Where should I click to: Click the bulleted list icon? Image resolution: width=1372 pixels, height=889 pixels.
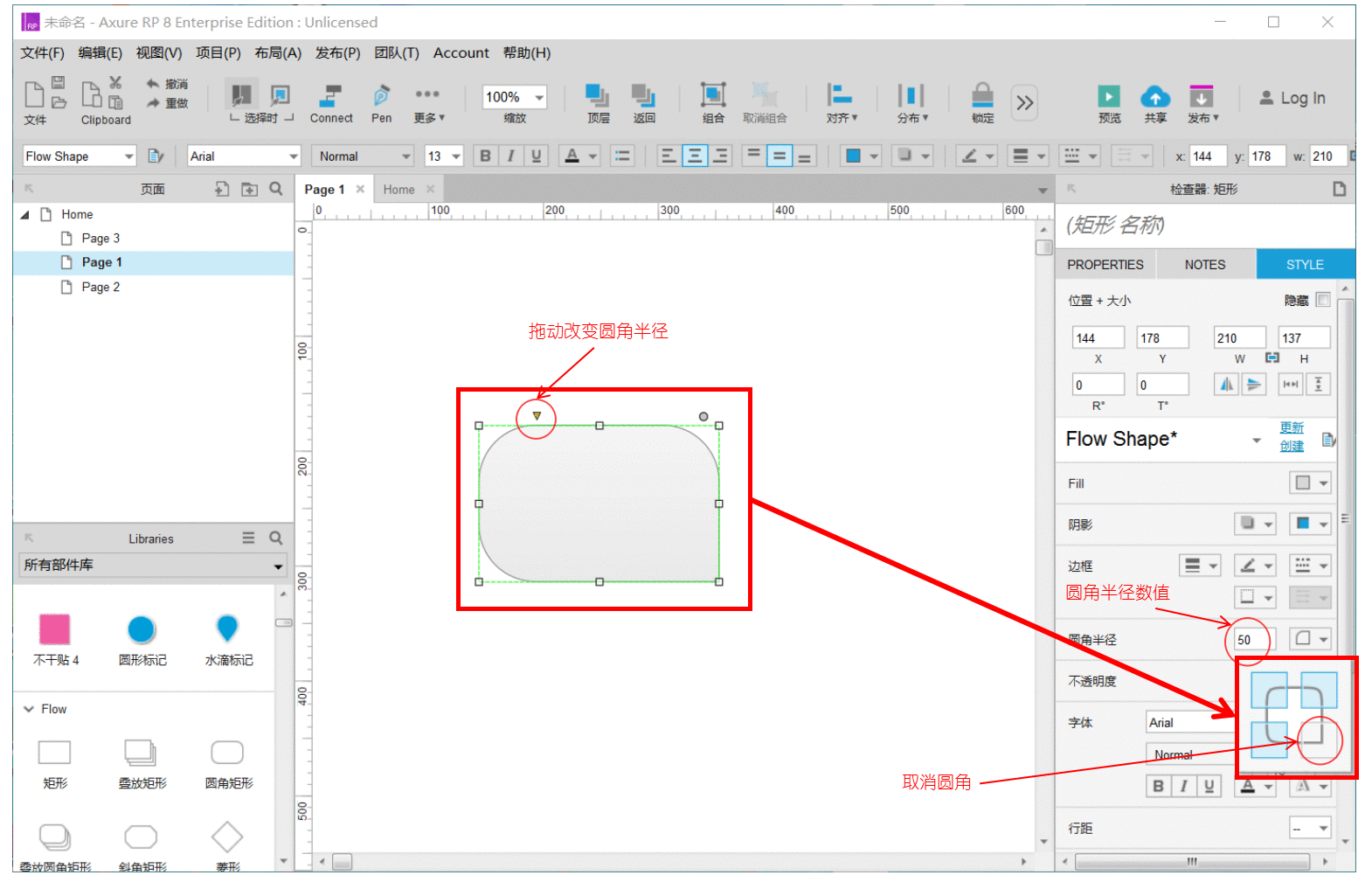[622, 156]
